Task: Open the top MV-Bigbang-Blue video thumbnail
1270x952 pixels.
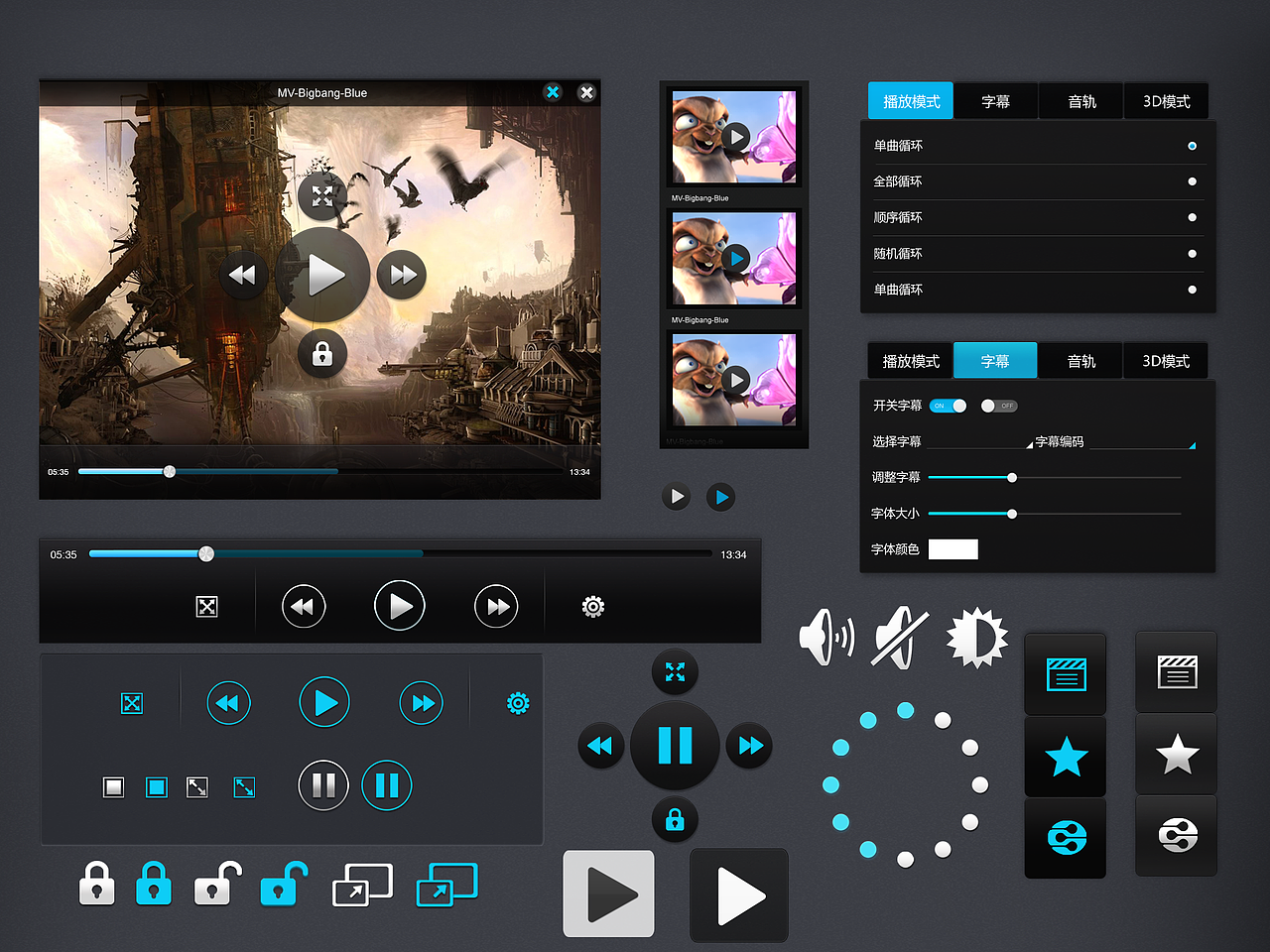Action: [x=734, y=137]
